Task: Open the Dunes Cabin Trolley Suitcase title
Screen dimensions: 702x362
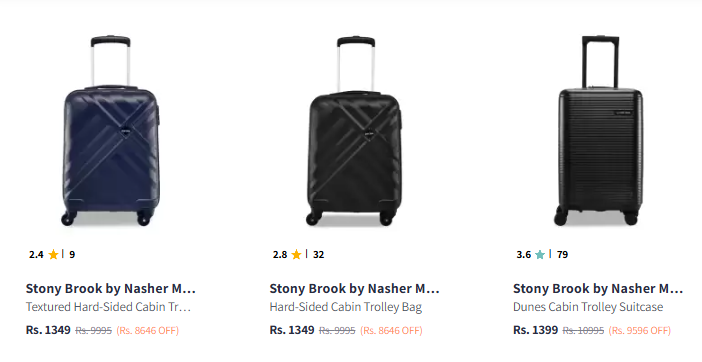Action: 588,307
